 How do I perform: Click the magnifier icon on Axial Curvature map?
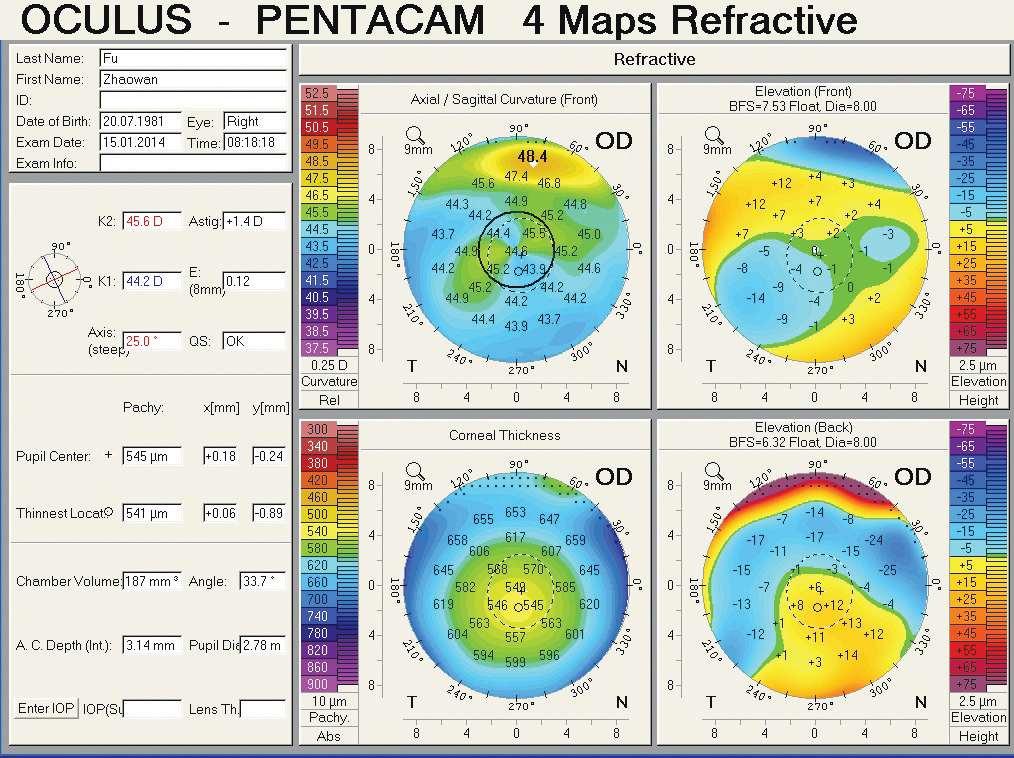(x=414, y=134)
